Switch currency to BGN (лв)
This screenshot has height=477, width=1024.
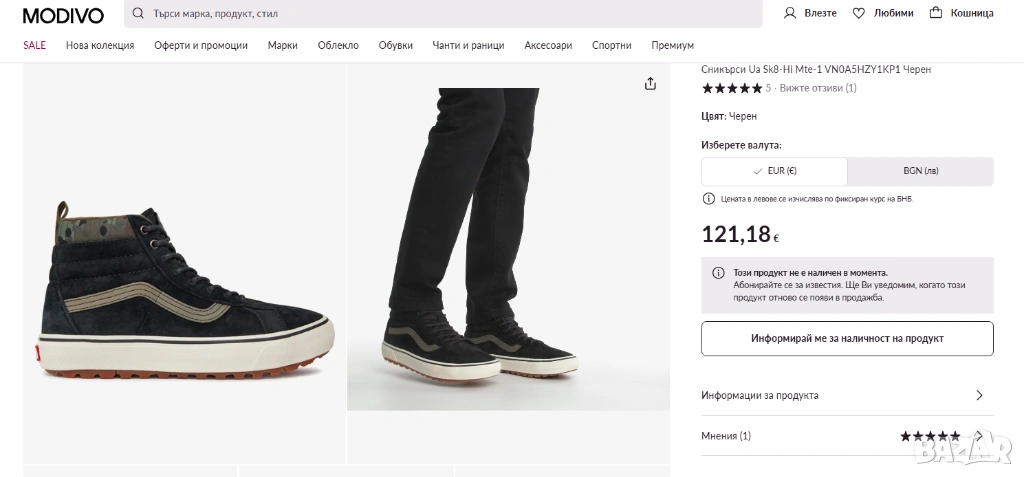click(920, 171)
